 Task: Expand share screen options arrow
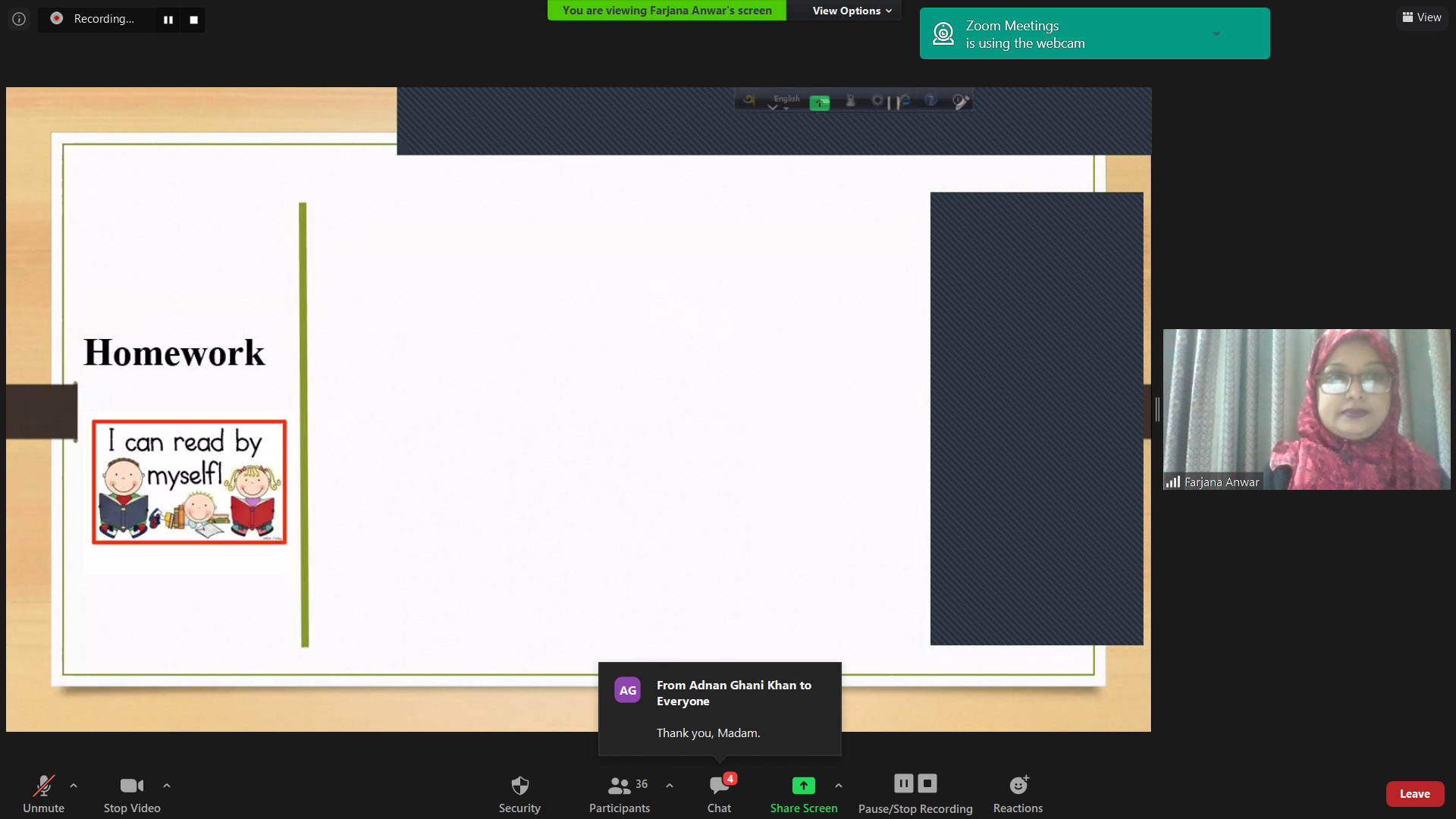pos(839,786)
